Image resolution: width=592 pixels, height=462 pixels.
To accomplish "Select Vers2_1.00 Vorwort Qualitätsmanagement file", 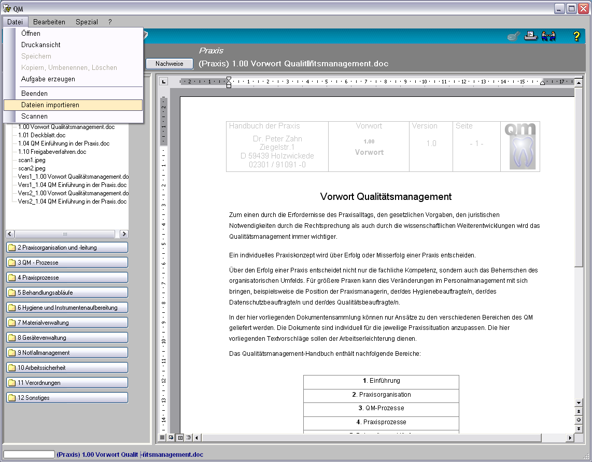I will [73, 193].
